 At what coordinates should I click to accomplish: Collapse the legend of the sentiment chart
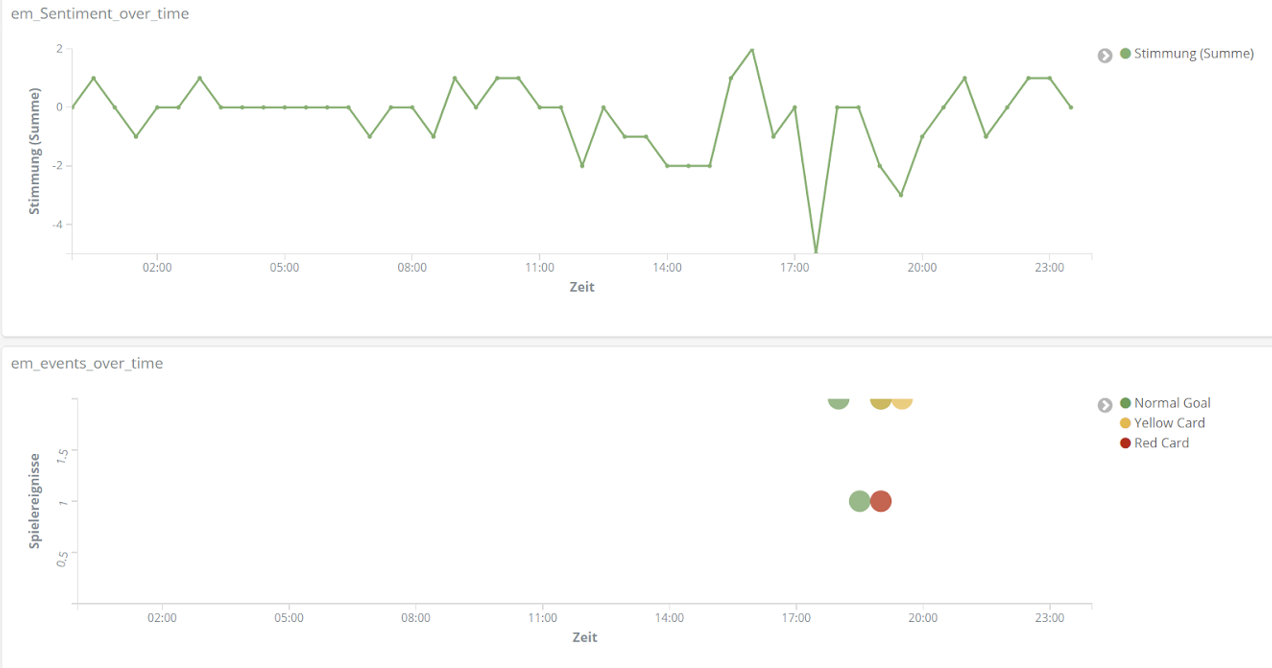tap(1105, 55)
